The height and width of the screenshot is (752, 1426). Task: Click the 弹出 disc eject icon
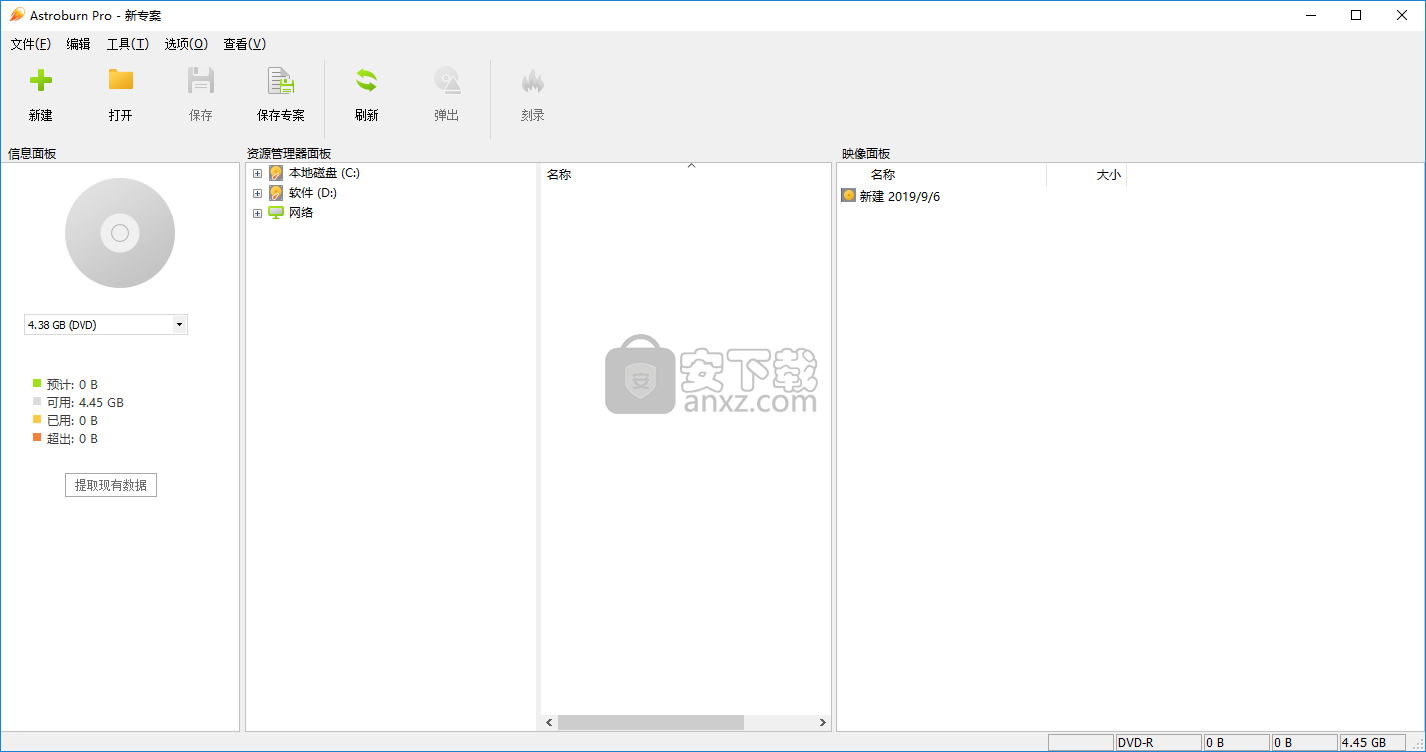[447, 81]
